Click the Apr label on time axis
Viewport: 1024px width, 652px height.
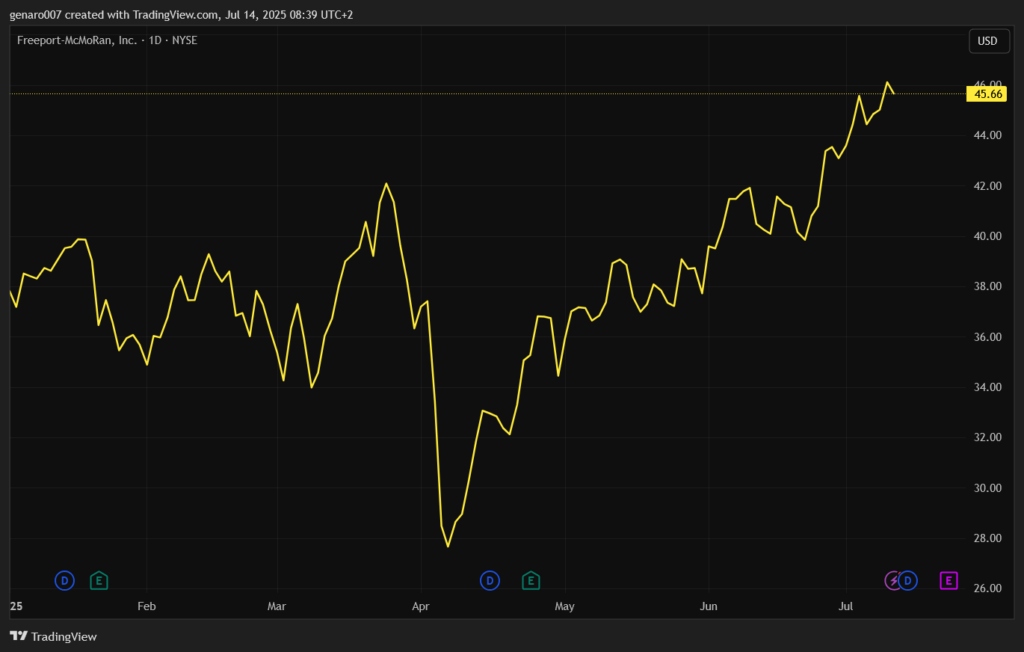point(421,606)
